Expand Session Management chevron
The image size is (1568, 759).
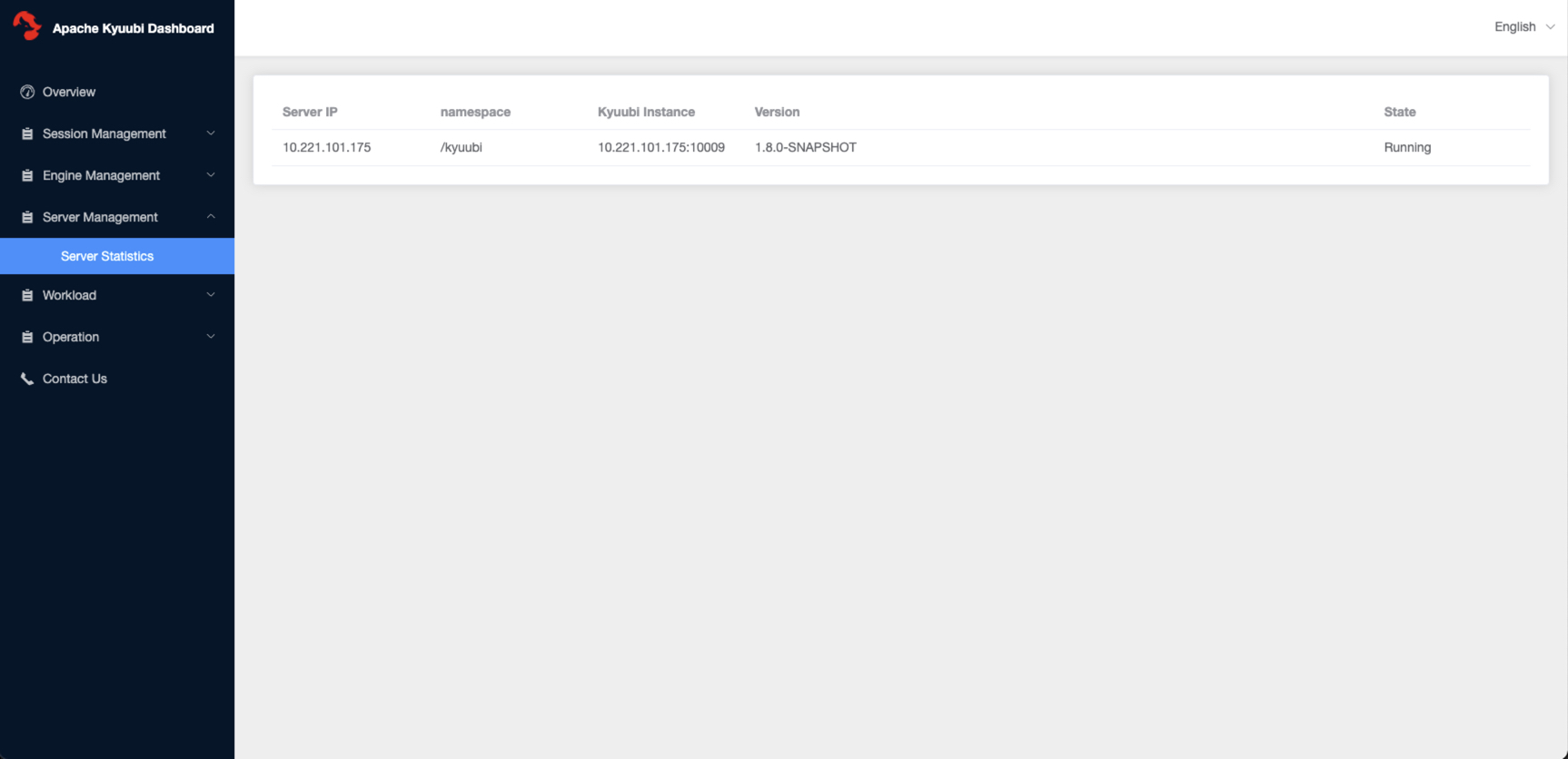point(211,133)
